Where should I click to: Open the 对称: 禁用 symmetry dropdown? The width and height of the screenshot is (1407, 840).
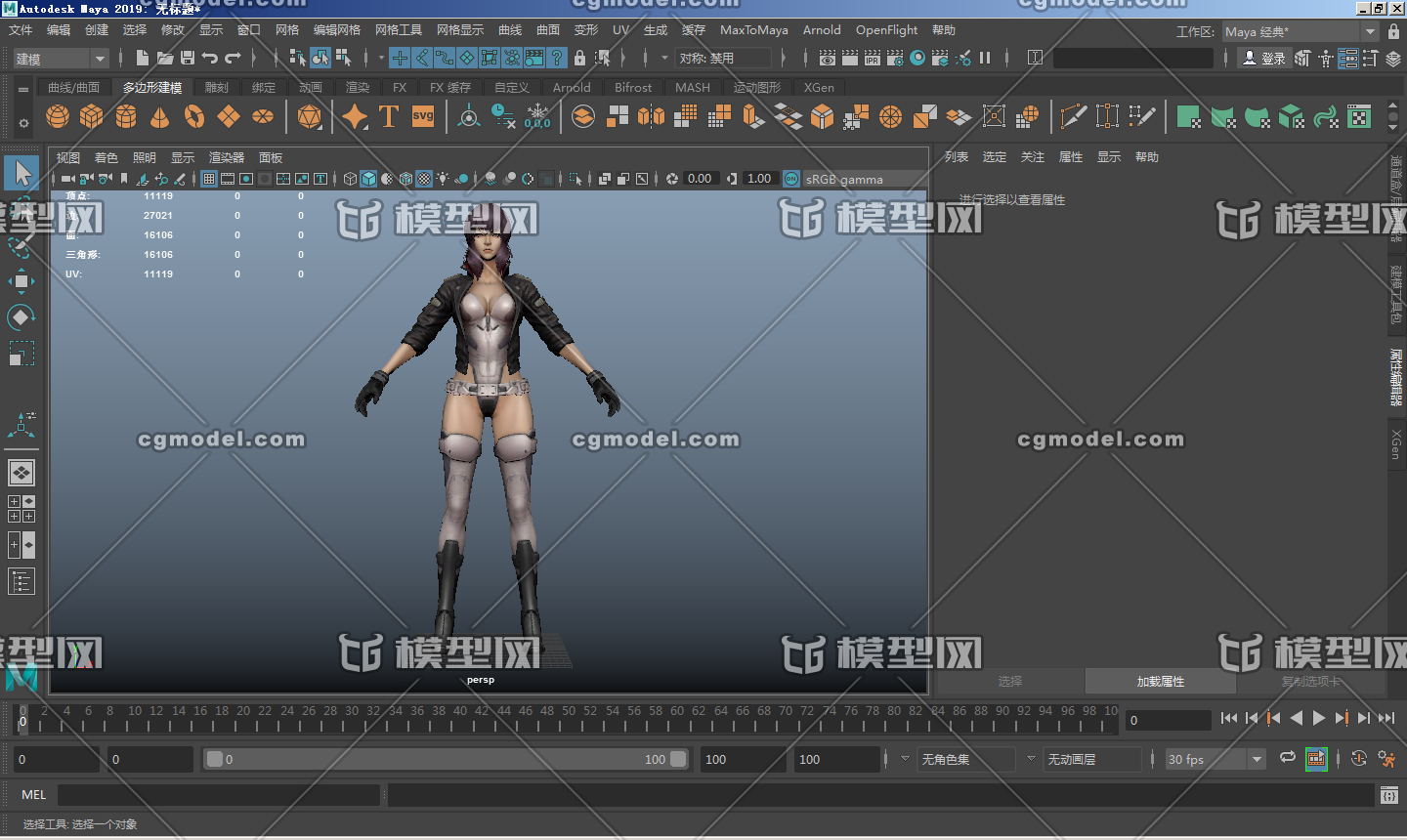724,59
